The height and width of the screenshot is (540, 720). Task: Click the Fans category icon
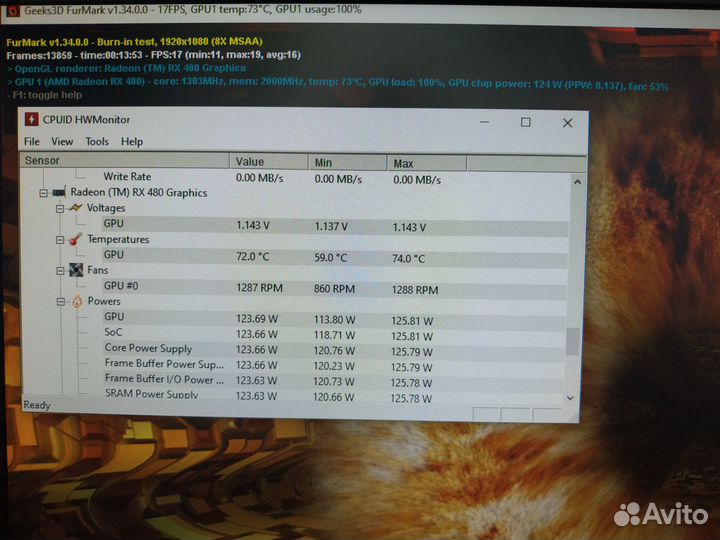[76, 270]
